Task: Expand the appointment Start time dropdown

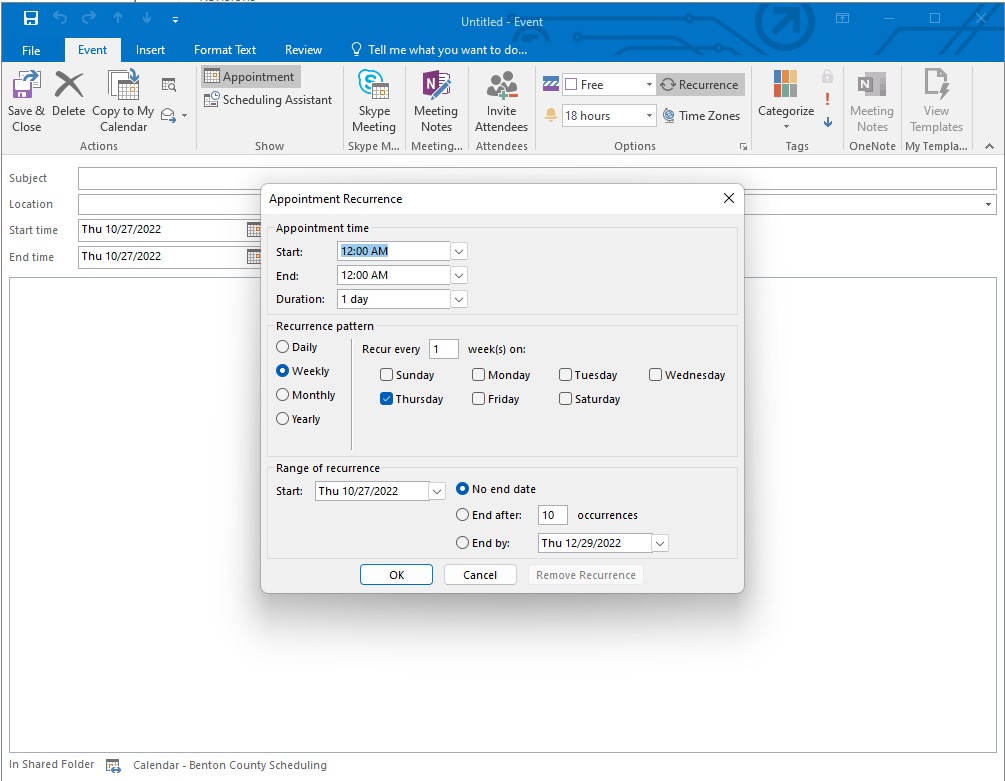Action: pos(459,251)
